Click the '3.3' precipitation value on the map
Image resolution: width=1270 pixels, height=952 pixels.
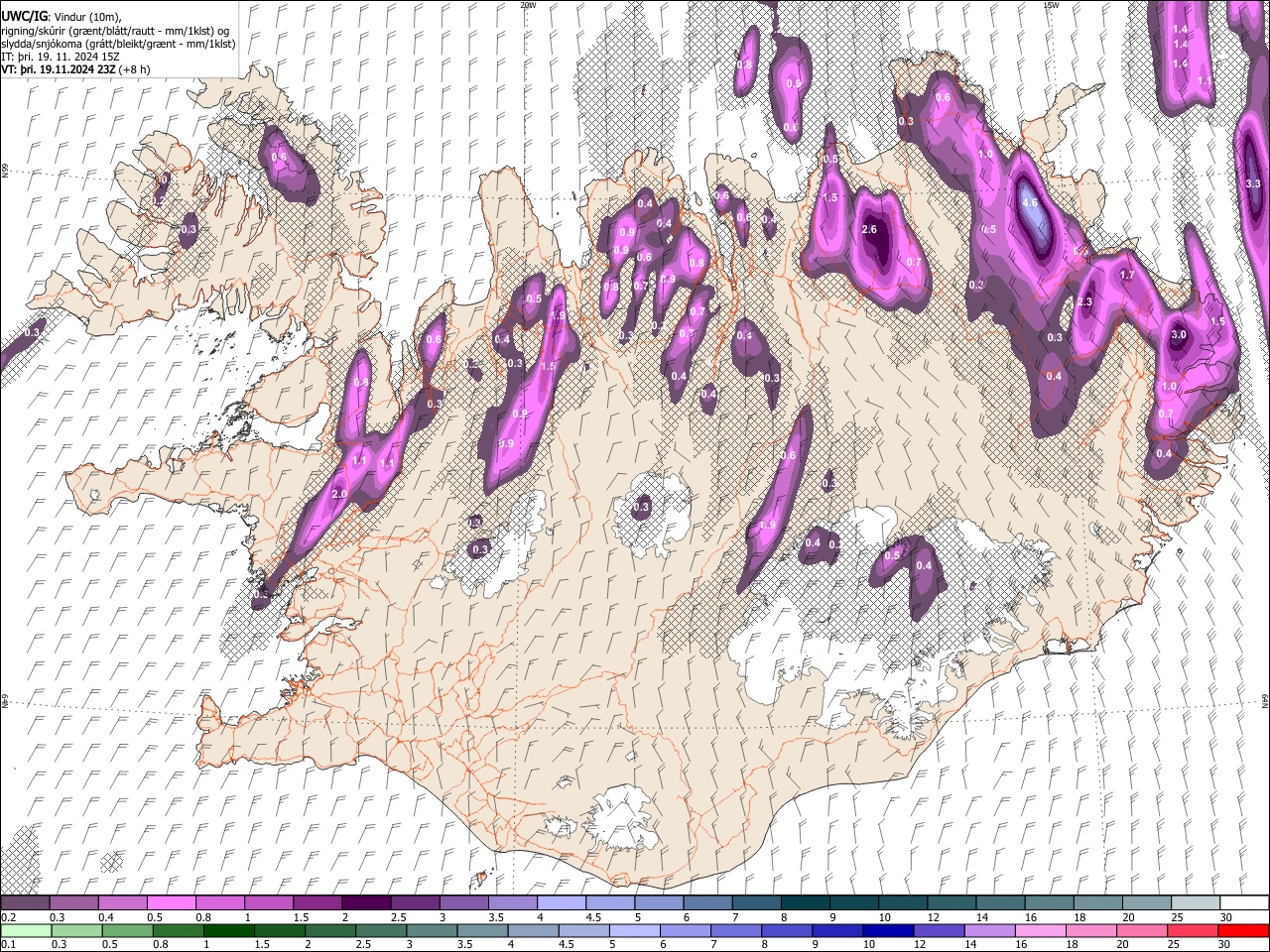coord(1252,184)
